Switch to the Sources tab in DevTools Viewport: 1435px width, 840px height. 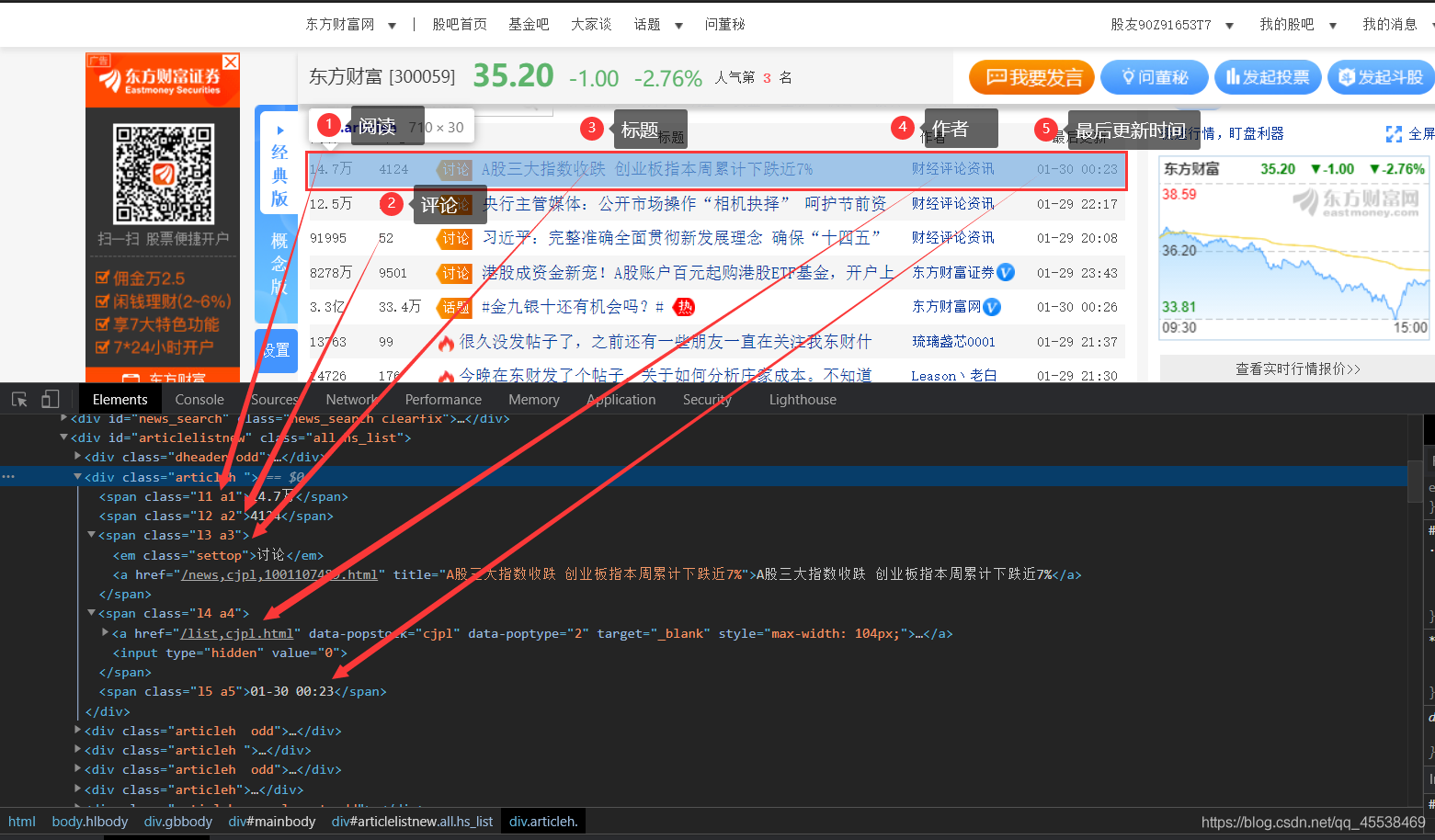click(x=274, y=400)
